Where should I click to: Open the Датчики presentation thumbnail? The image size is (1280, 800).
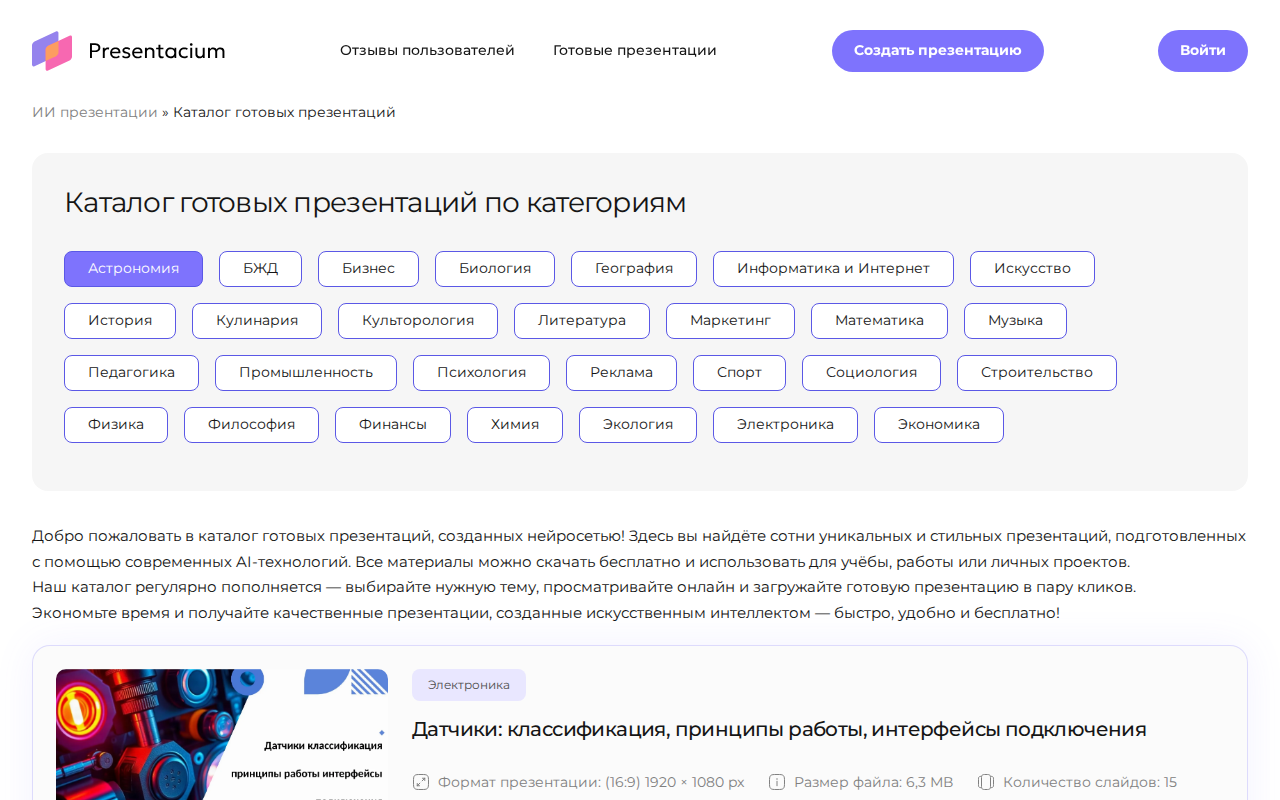222,735
